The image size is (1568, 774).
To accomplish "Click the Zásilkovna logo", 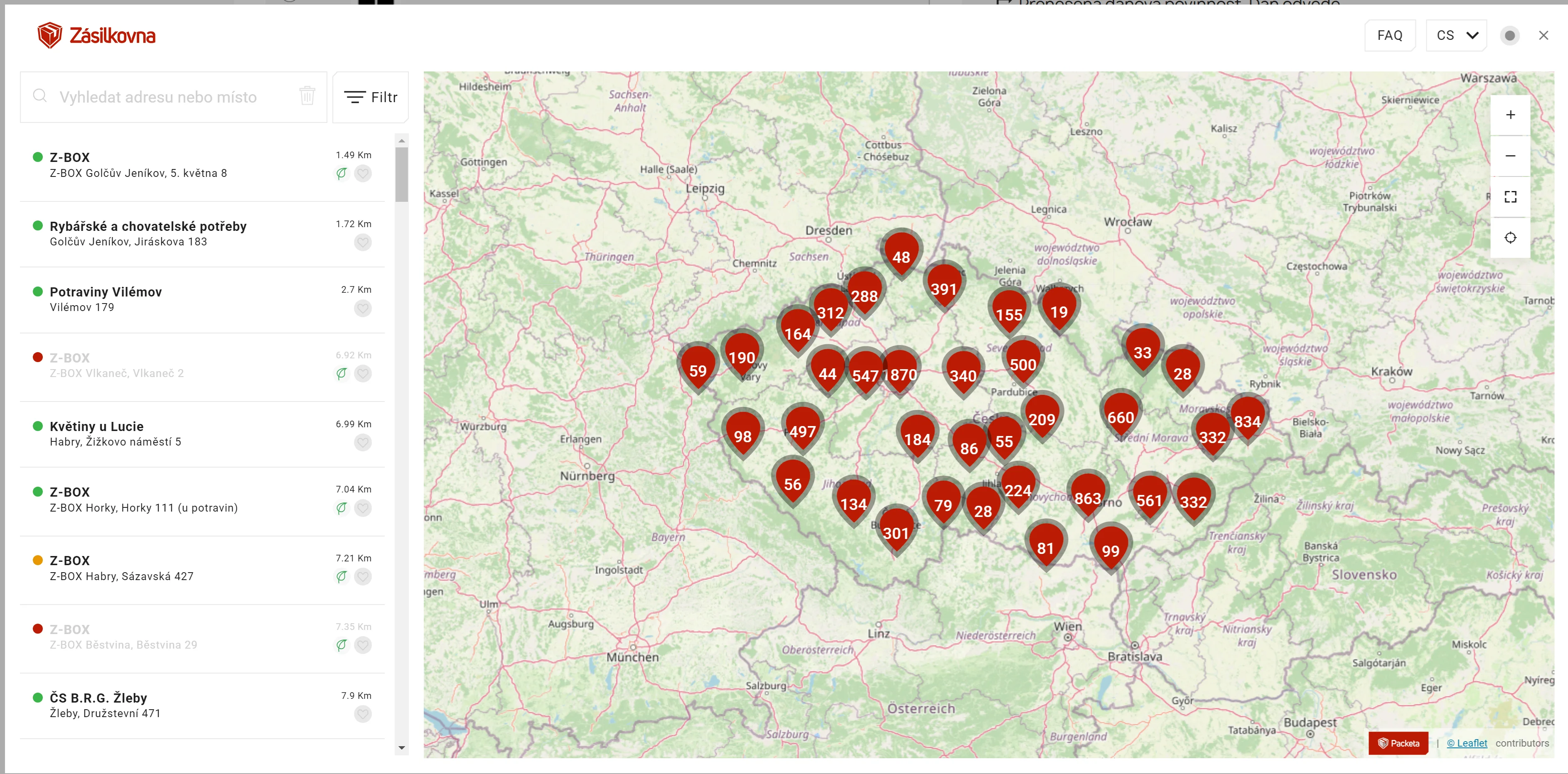I will click(x=96, y=35).
